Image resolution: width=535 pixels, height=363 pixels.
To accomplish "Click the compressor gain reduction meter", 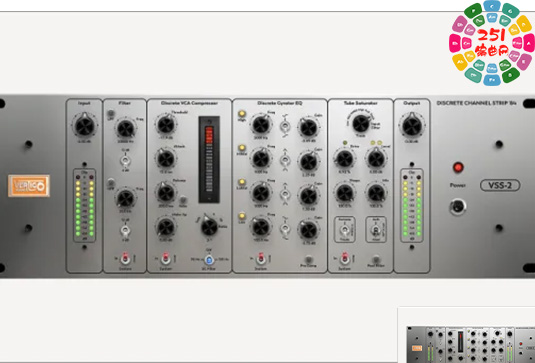I will coord(209,160).
